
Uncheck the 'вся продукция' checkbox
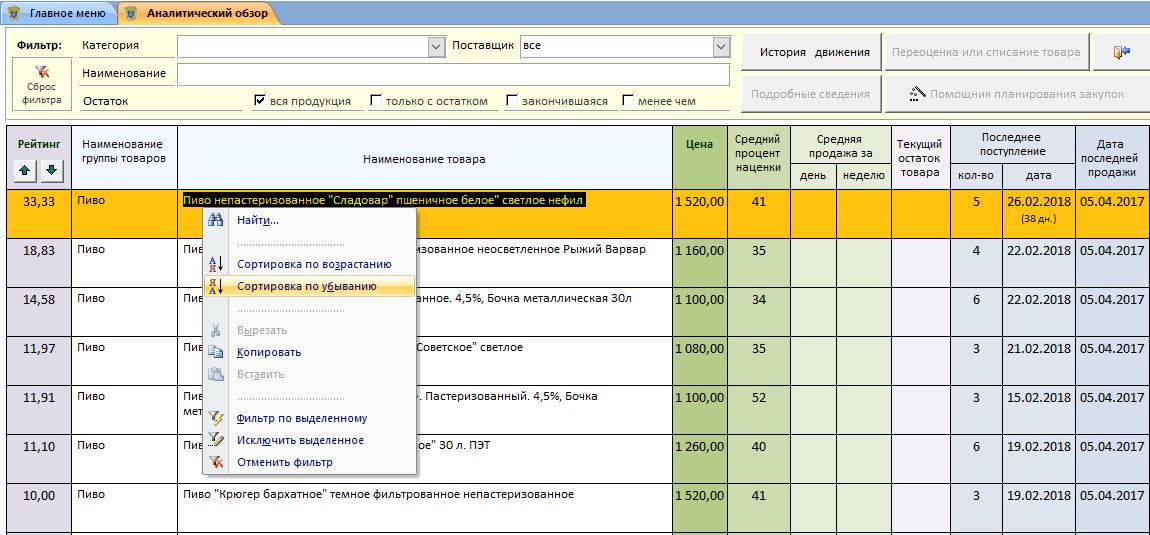(x=260, y=100)
